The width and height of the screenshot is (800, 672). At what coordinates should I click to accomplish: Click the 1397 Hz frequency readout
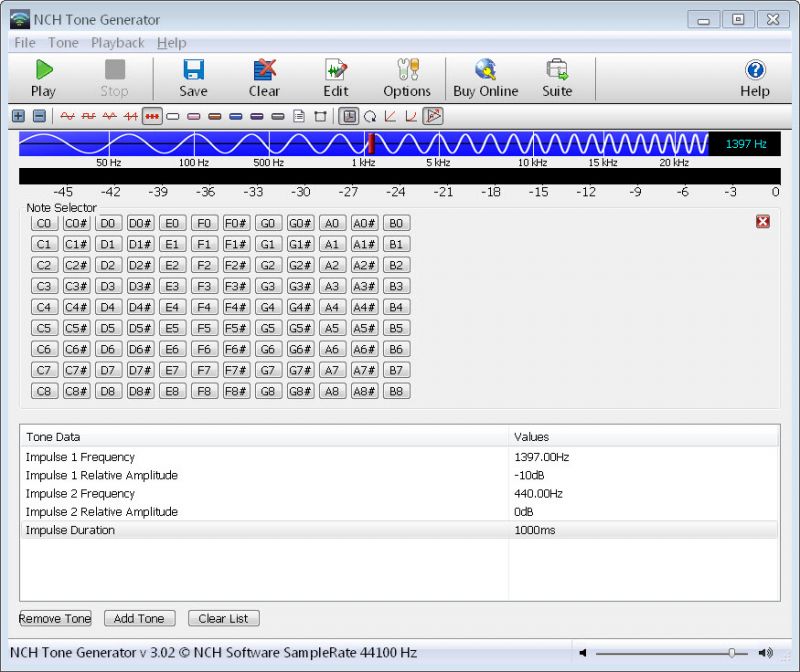[x=746, y=144]
